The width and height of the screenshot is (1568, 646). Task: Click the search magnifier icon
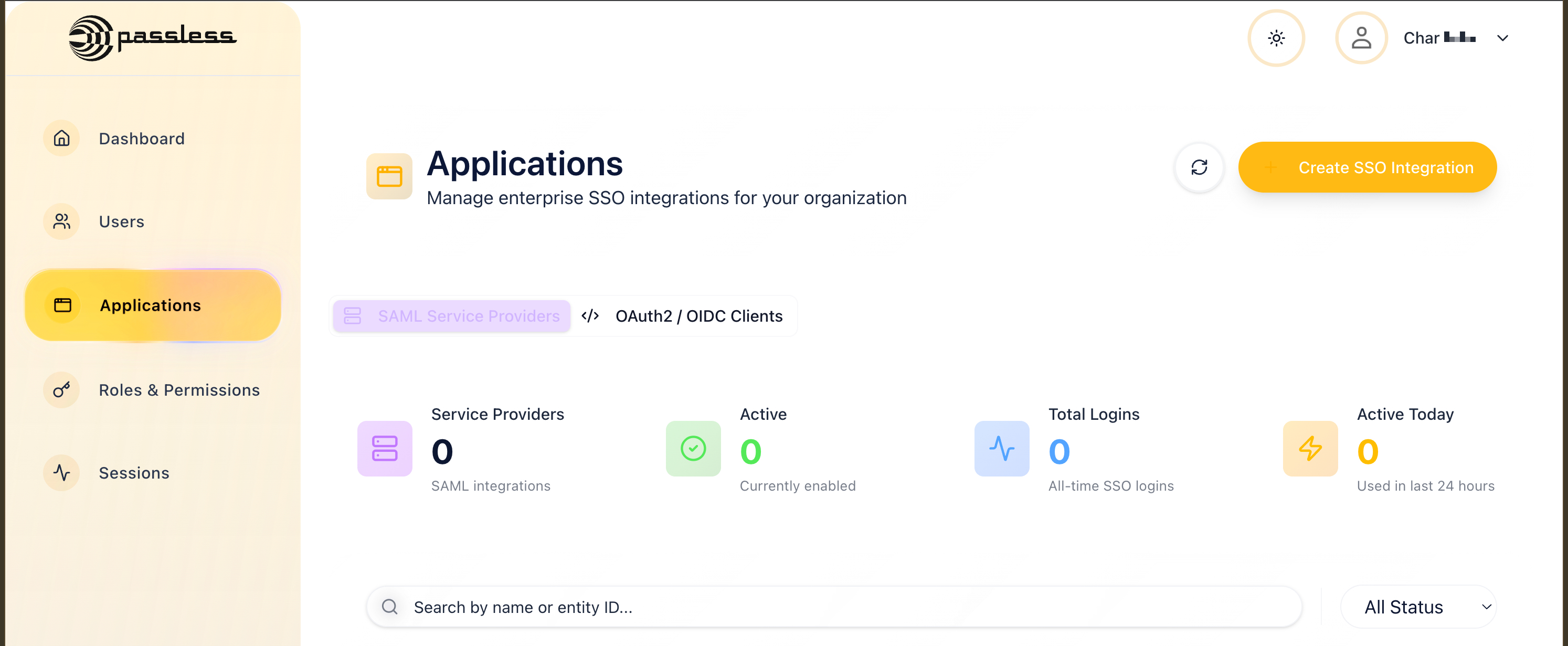389,607
